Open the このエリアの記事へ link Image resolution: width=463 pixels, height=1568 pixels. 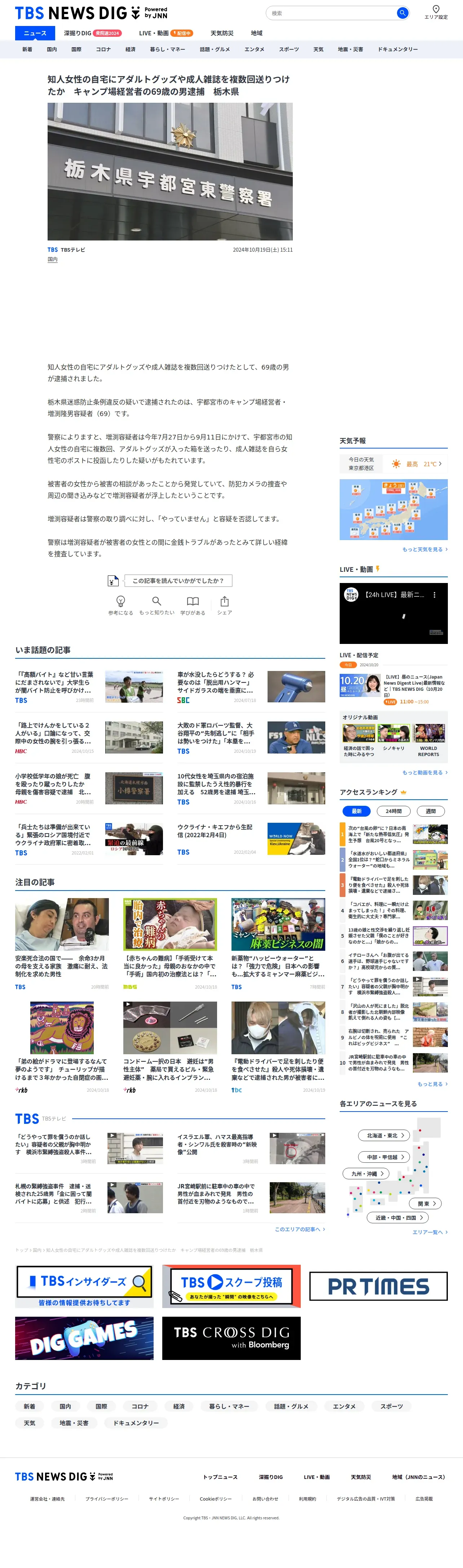[x=299, y=1229]
